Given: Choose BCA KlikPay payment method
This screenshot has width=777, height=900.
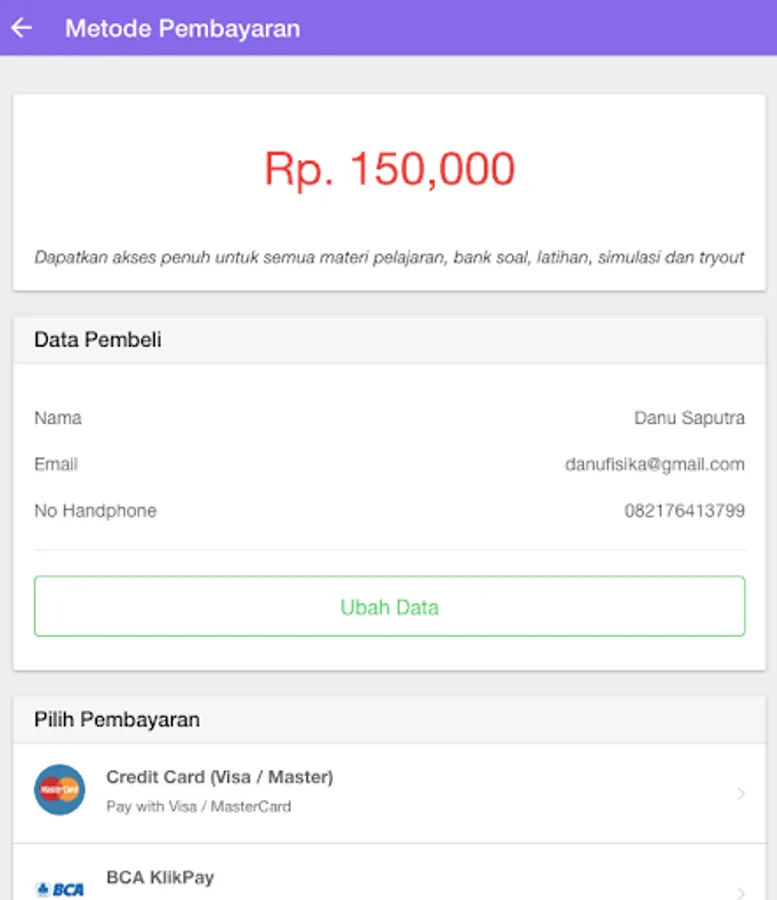Looking at the screenshot, I should coord(160,877).
